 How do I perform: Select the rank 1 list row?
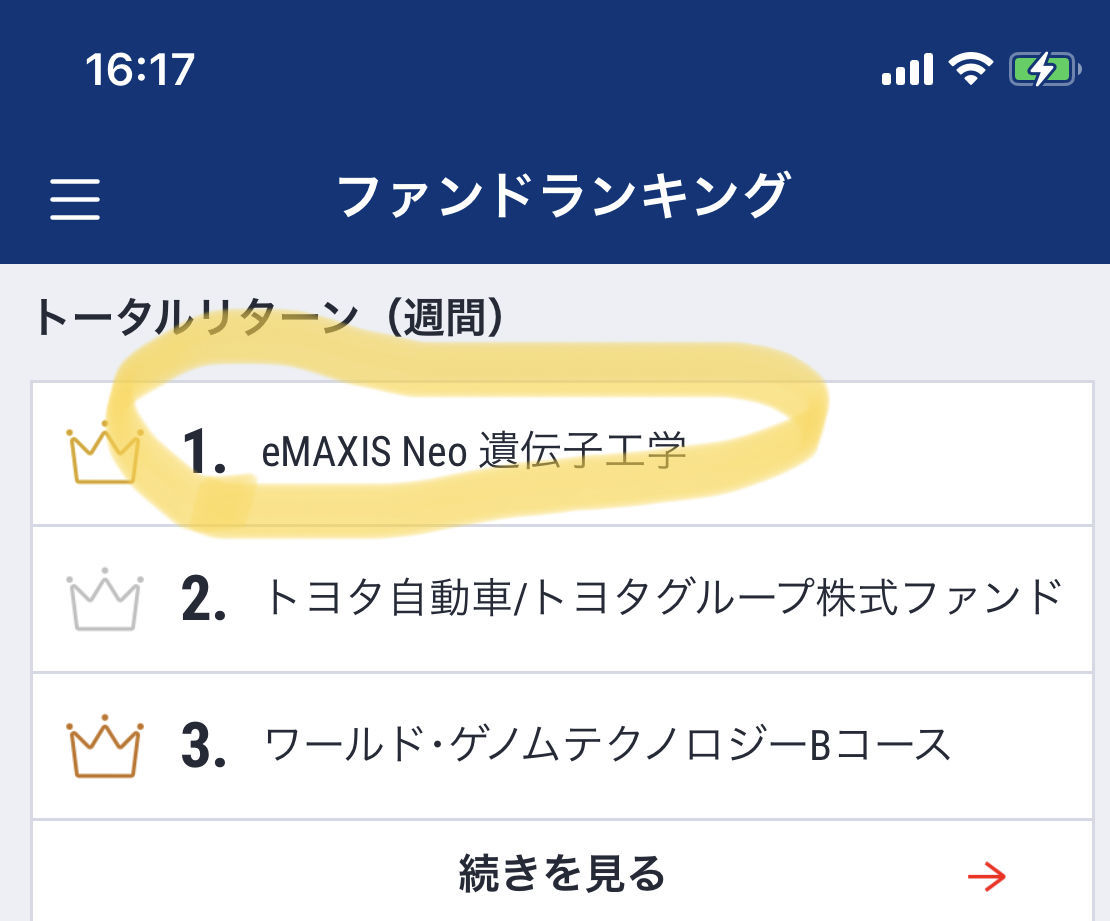click(555, 452)
